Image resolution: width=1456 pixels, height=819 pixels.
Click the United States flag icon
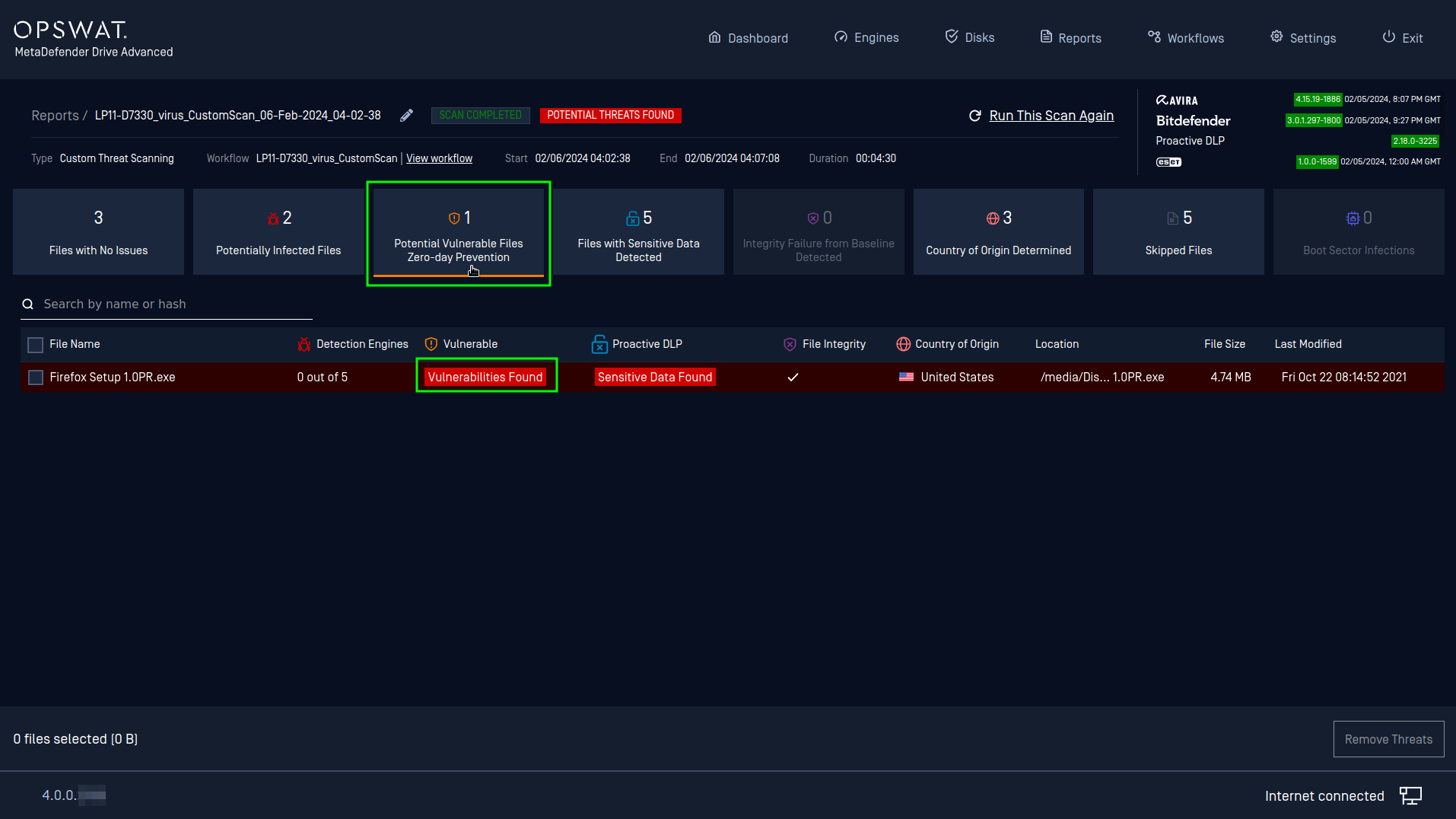click(906, 377)
